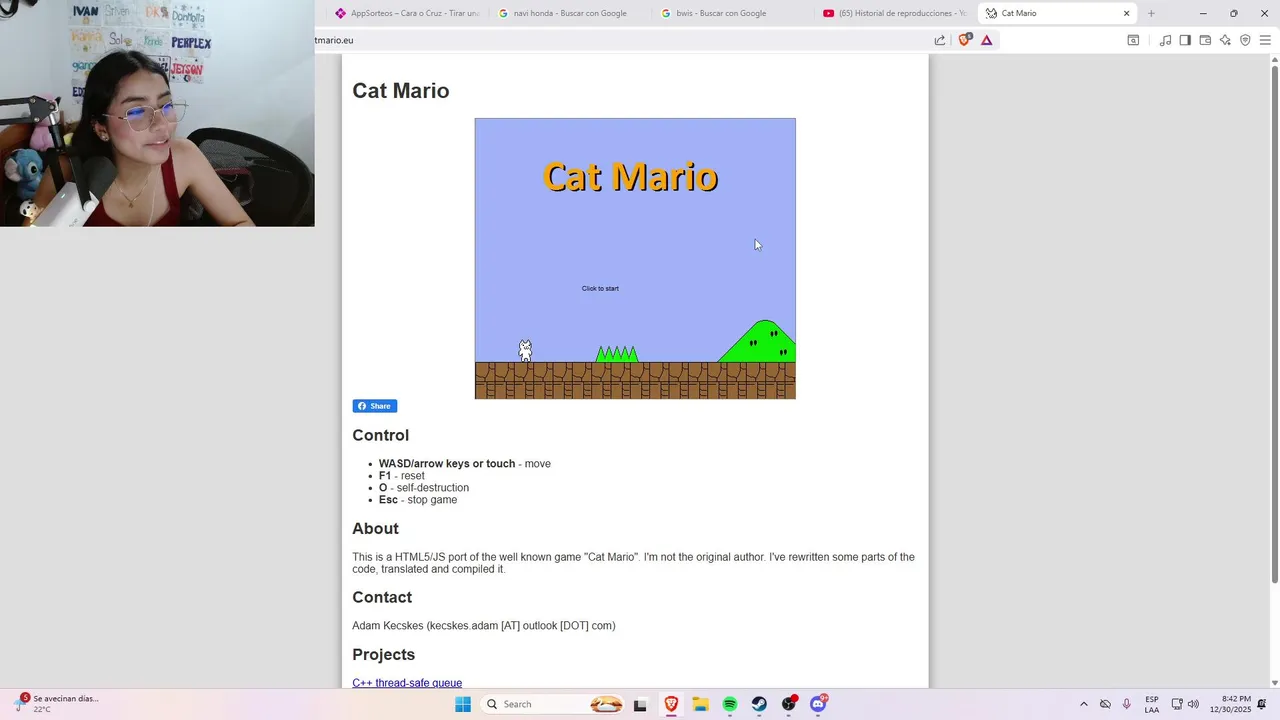Image resolution: width=1280 pixels, height=720 pixels.
Task: Switch to the navi honda Google tab
Action: (570, 13)
